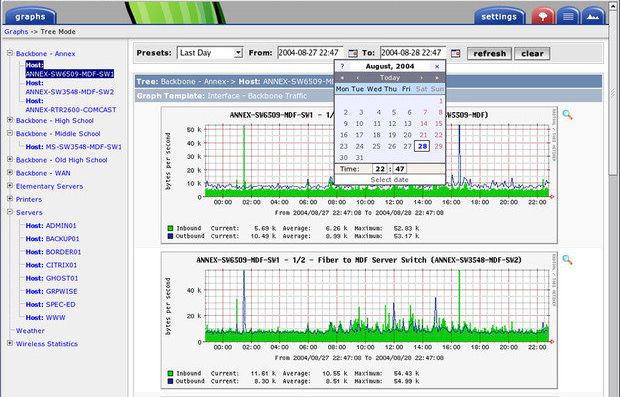Open the Fiber to MDF Server Switch graph
620x397 pixels.
(x=359, y=321)
